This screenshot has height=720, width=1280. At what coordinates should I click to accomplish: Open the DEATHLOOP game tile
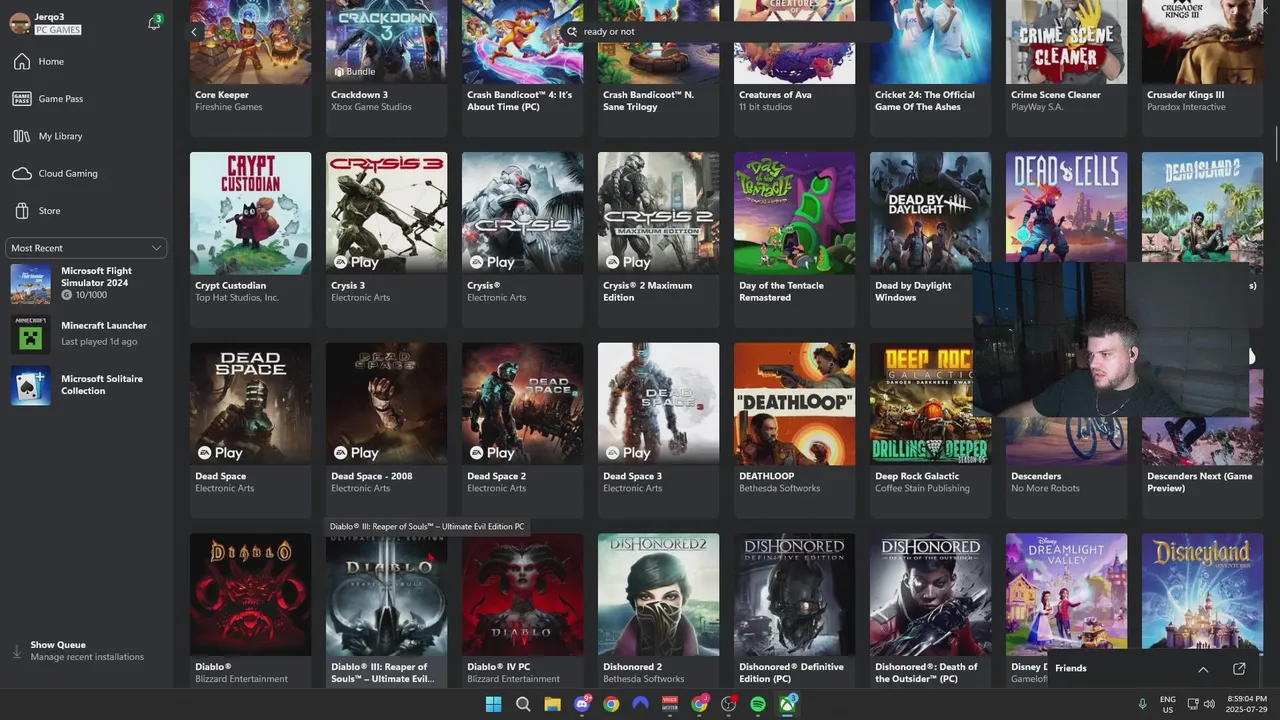(x=794, y=430)
